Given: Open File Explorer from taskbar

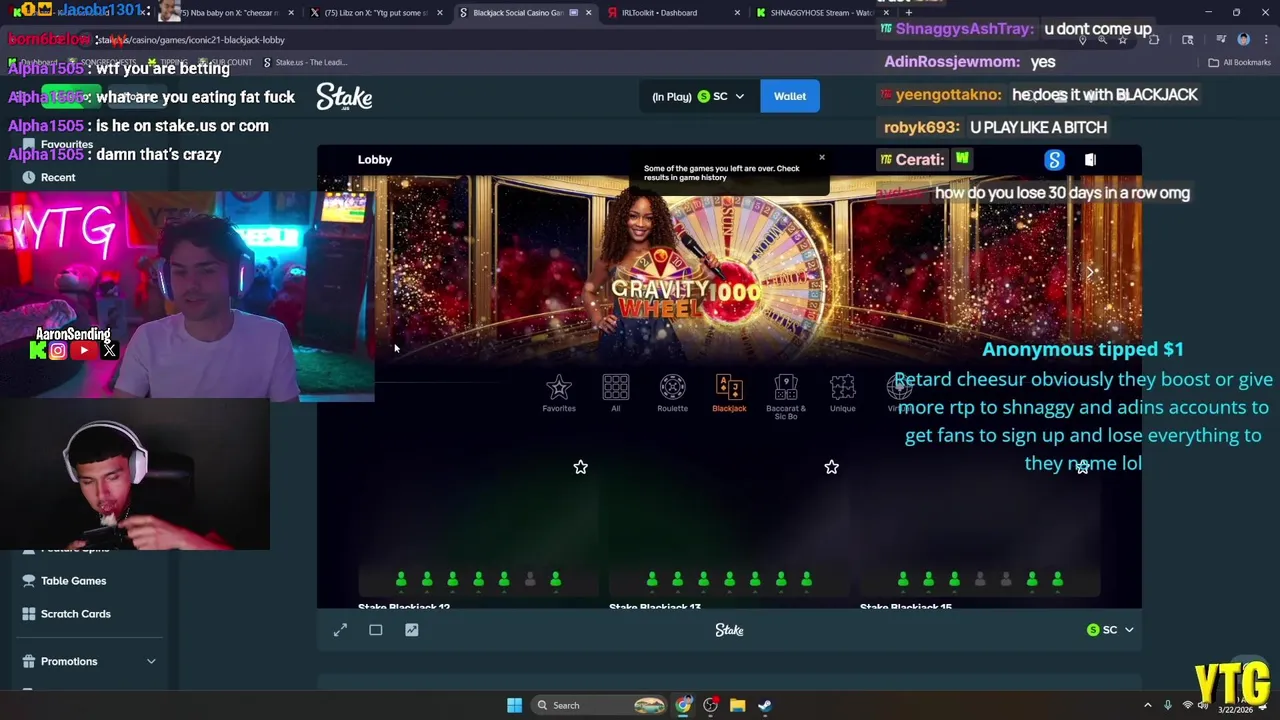Looking at the screenshot, I should 737,705.
